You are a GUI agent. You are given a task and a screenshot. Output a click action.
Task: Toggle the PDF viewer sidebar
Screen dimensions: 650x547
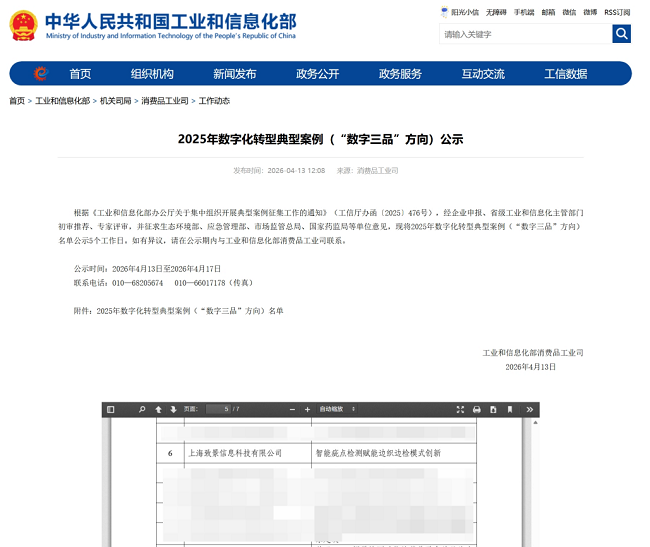(111, 409)
